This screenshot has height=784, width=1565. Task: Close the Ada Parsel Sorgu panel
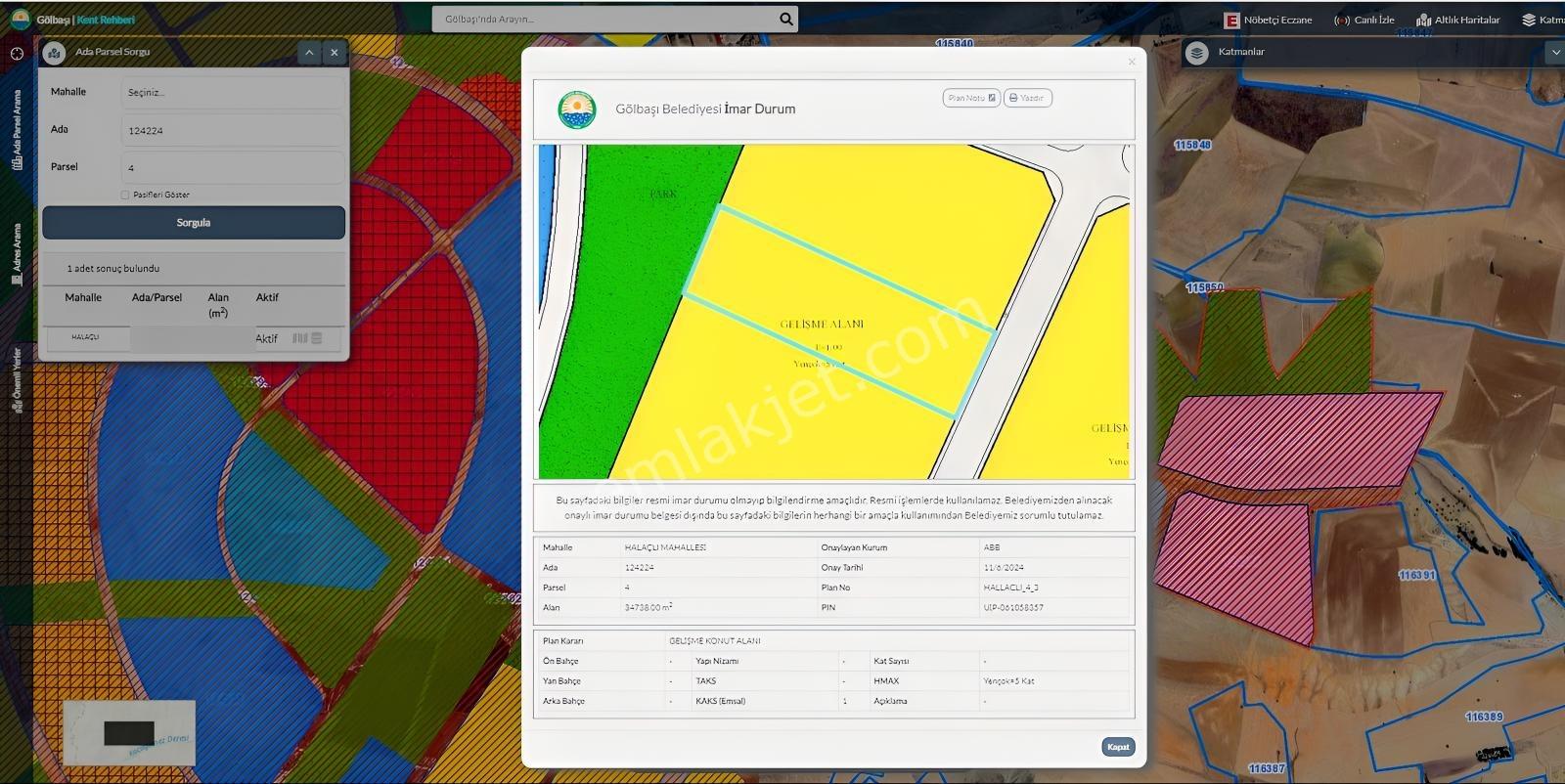point(335,53)
